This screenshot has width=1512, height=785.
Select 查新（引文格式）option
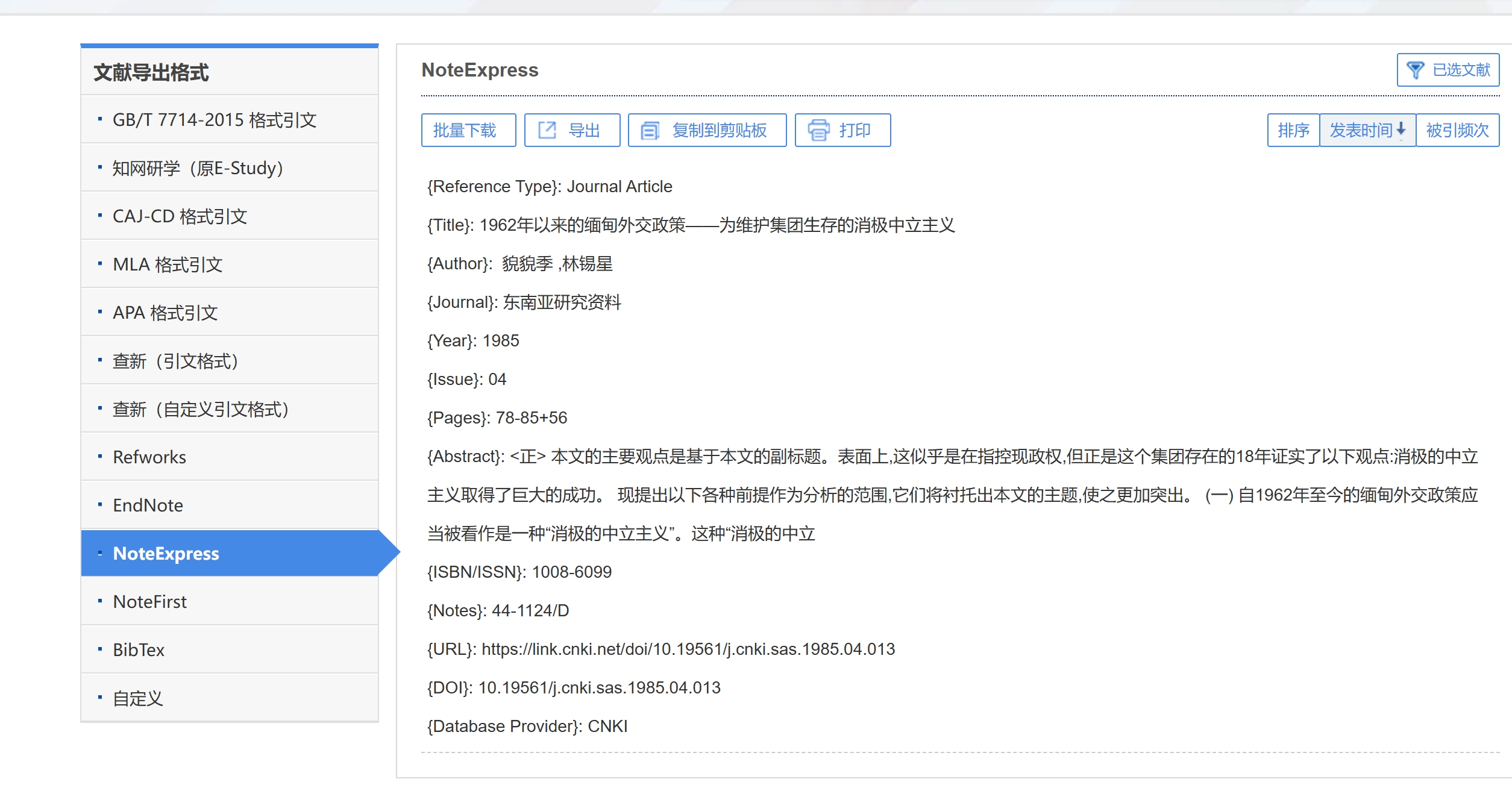click(x=230, y=360)
